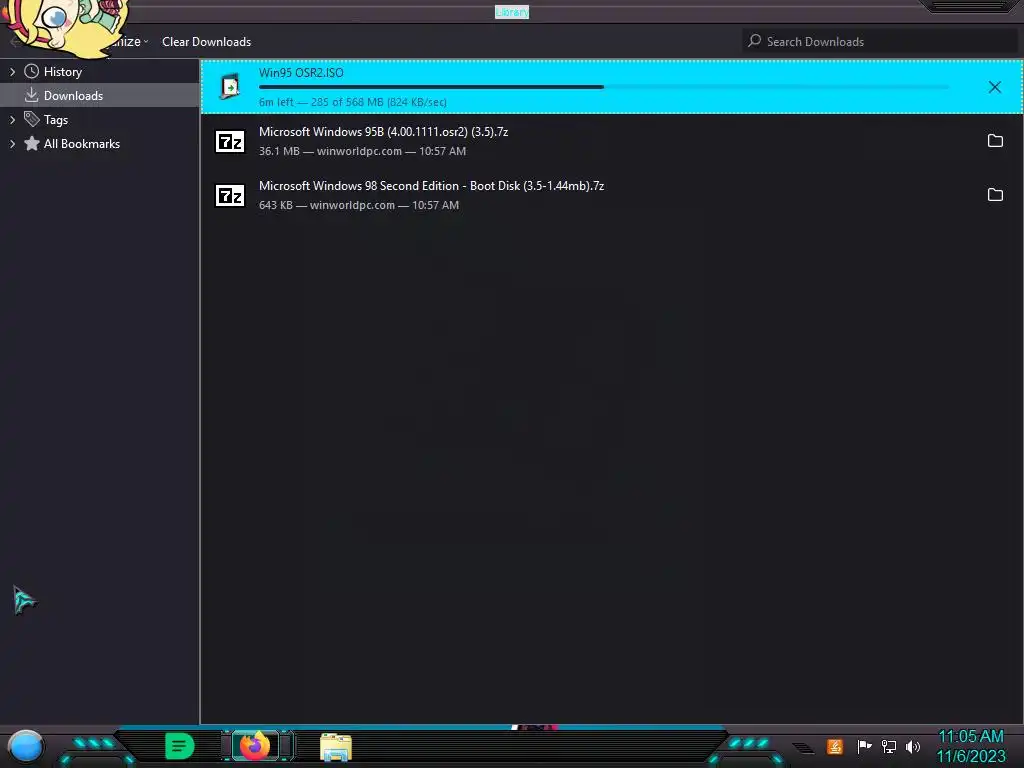Open the green notes app in taskbar
This screenshot has height=768, width=1024.
[x=180, y=746]
